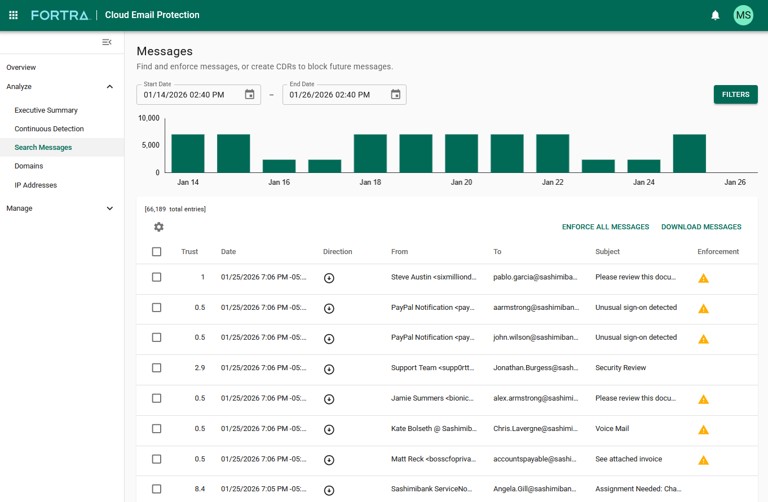Open the End Date calendar picker icon
This screenshot has height=502, width=768.
[x=396, y=95]
